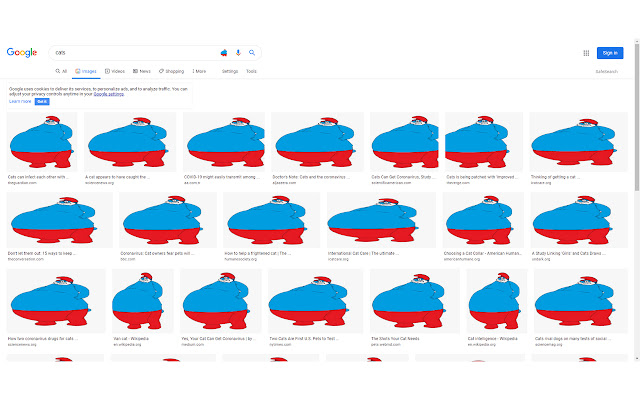Open thumbnail for Cats is being patched
The height and width of the screenshot is (400, 640).
coord(484,142)
